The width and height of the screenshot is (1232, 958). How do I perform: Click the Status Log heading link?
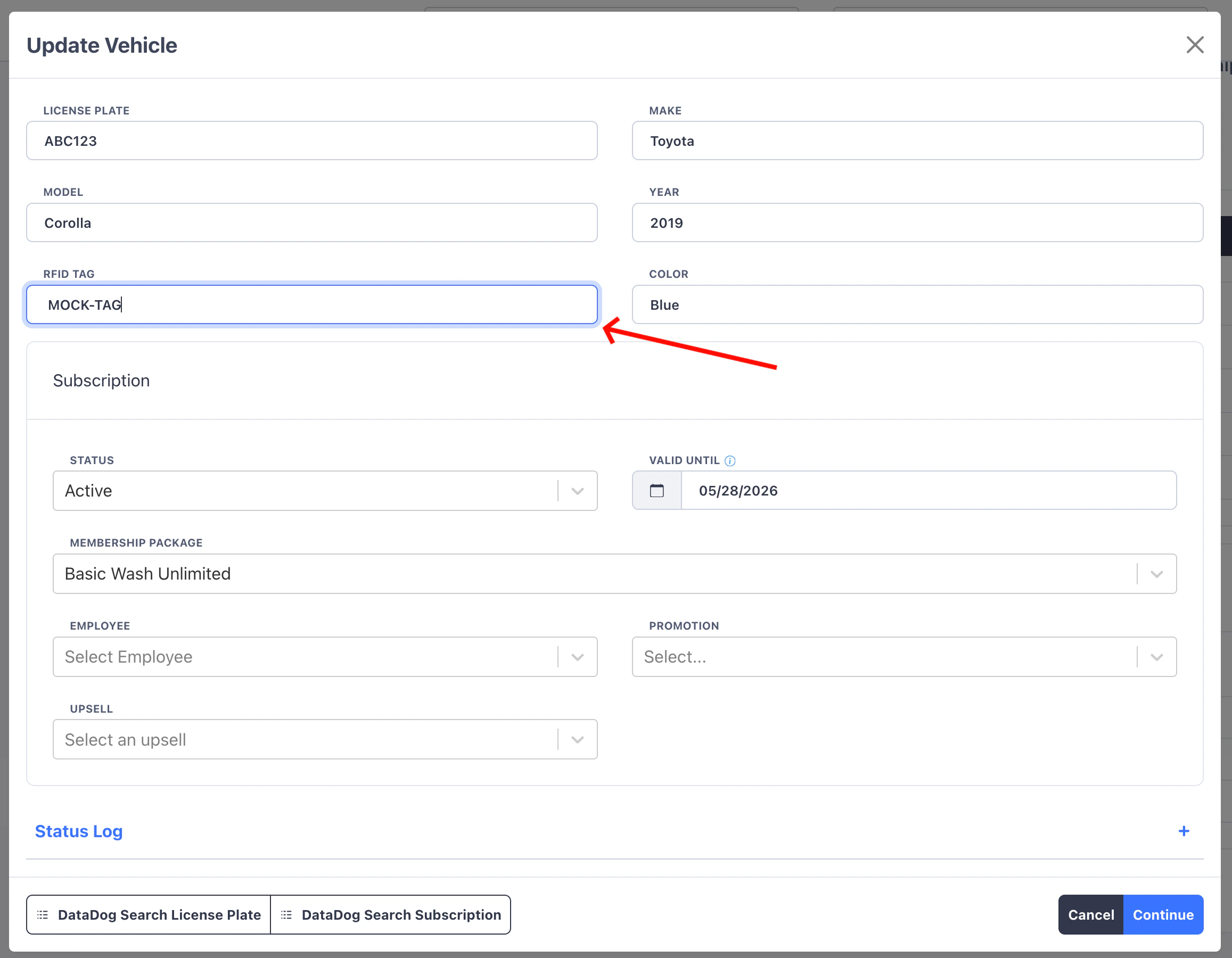coord(79,831)
